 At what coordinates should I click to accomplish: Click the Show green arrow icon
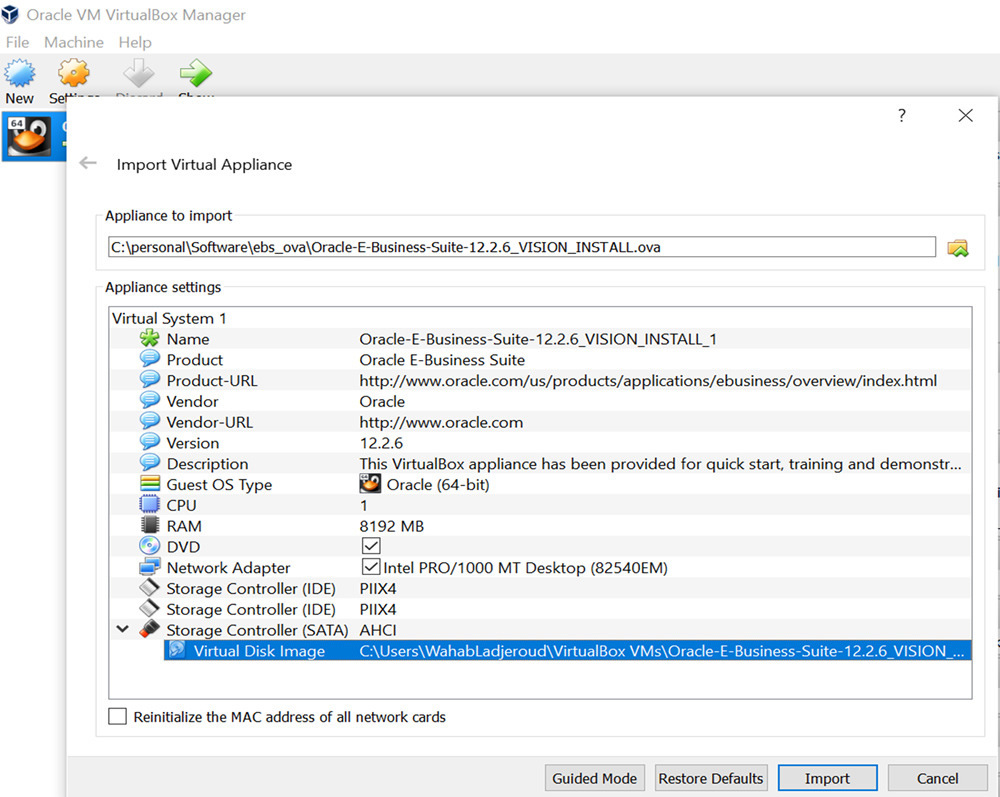pos(195,74)
